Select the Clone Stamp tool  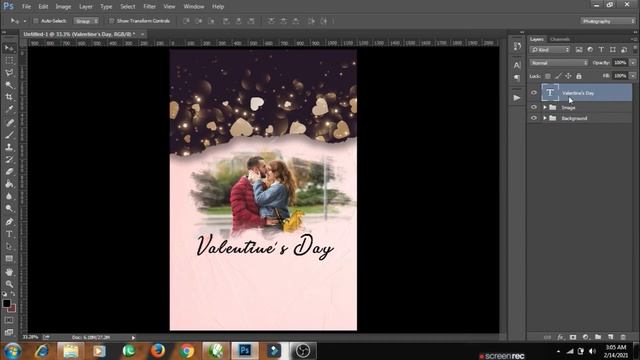pyautogui.click(x=9, y=147)
